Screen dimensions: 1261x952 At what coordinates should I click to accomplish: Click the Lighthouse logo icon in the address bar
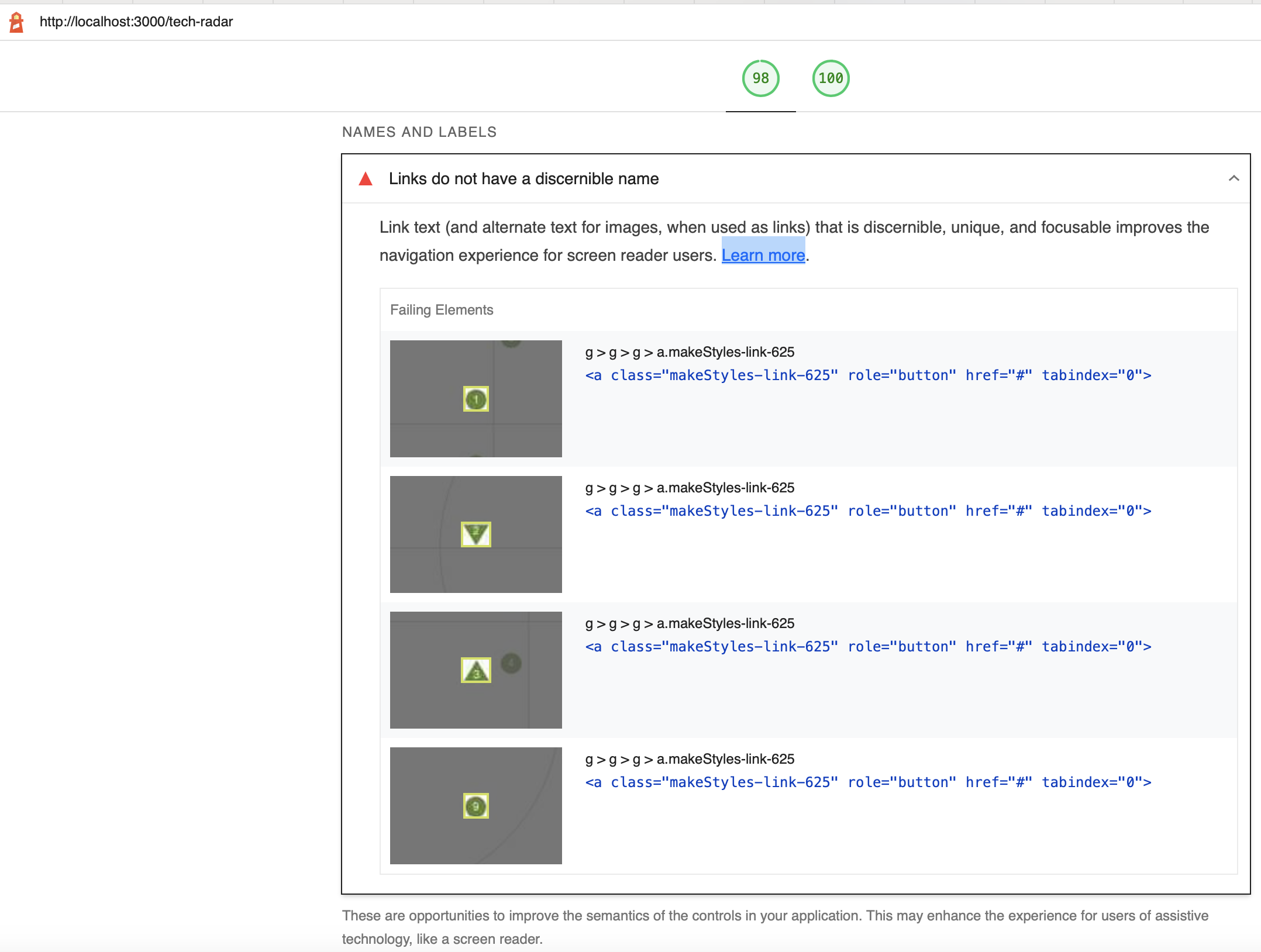[16, 22]
